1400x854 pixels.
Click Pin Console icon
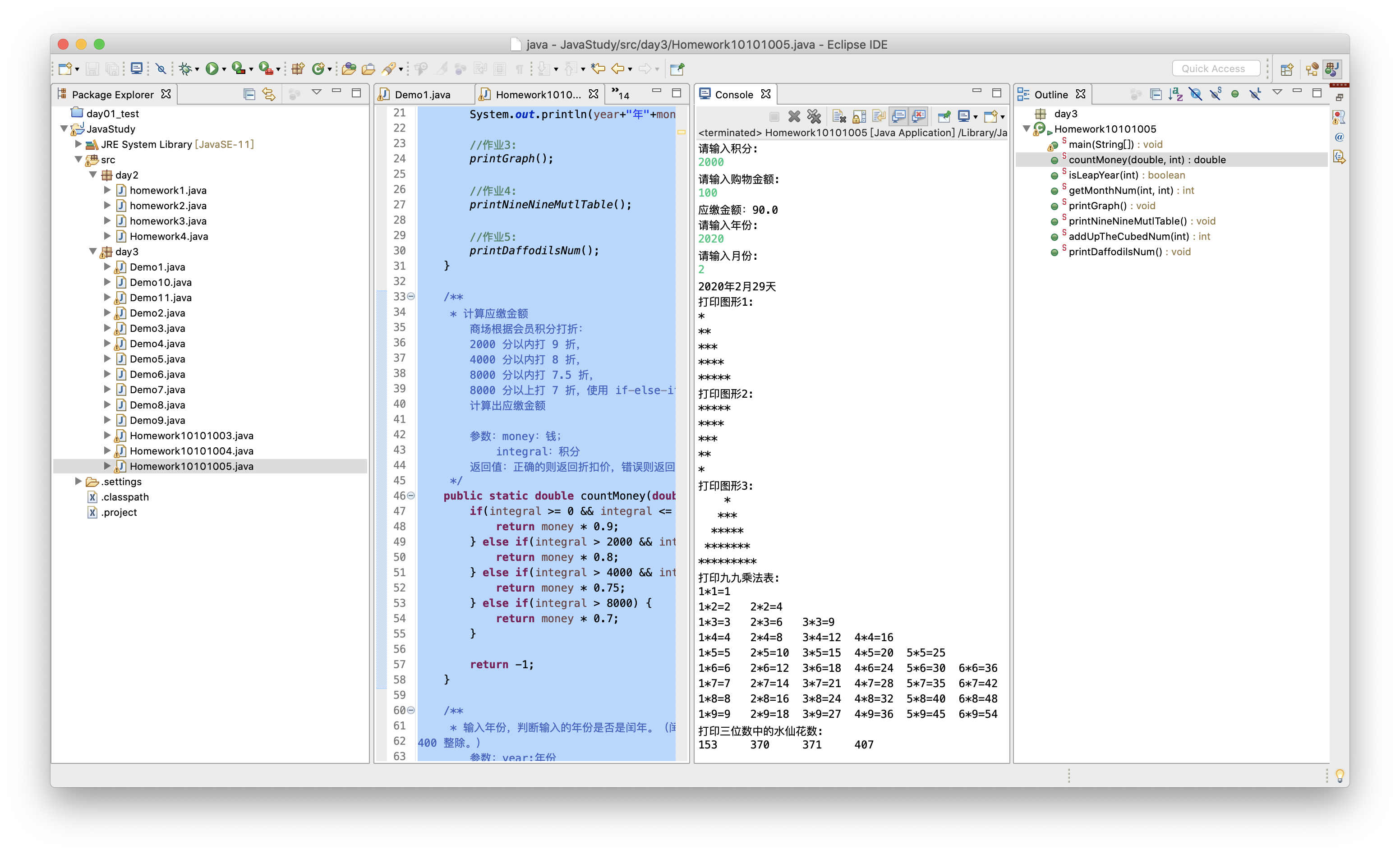[944, 116]
